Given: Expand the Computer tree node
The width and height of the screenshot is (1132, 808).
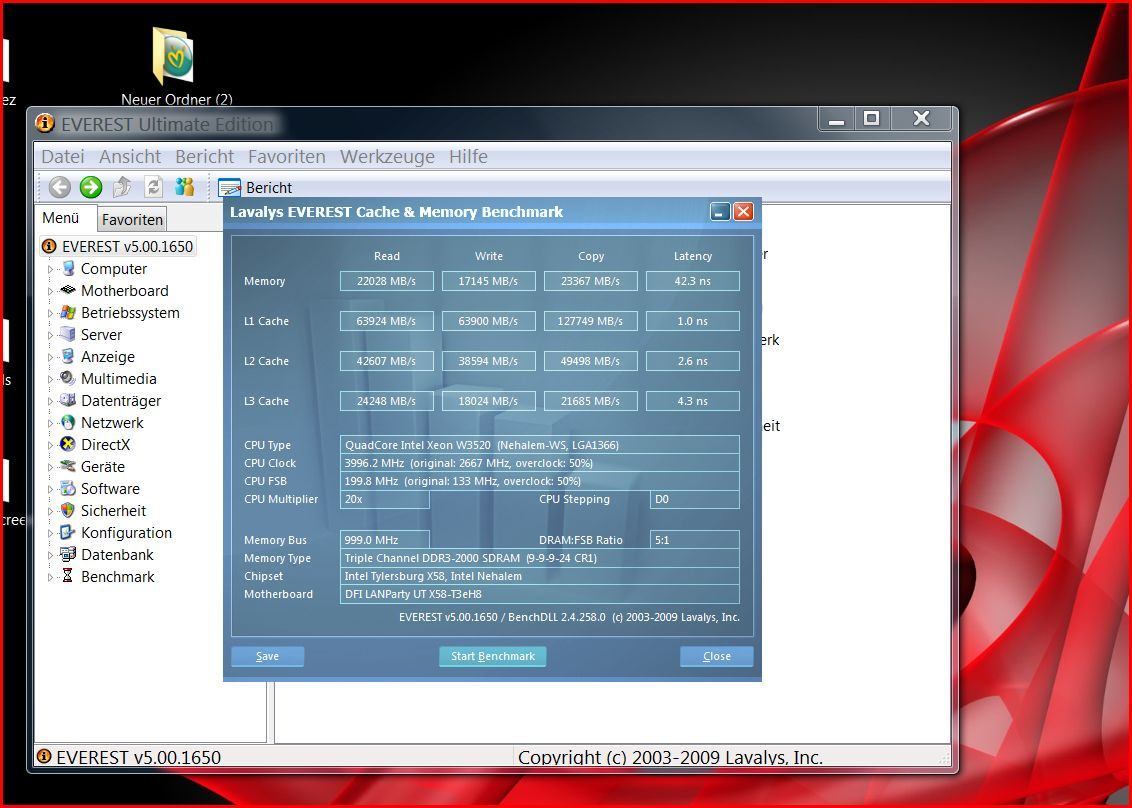Looking at the screenshot, I should pos(51,269).
